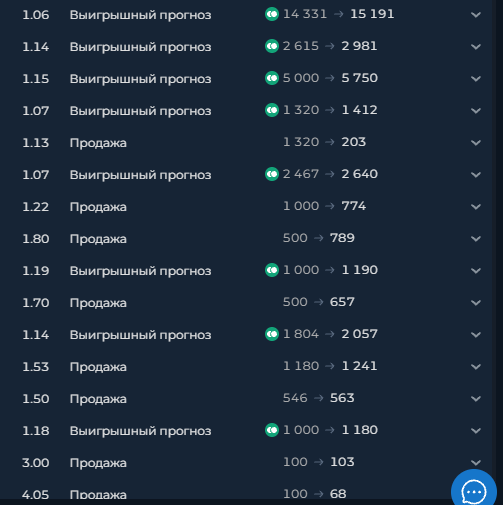
Task: Expand the 1.13 Продажа row chevron
Action: [476, 143]
